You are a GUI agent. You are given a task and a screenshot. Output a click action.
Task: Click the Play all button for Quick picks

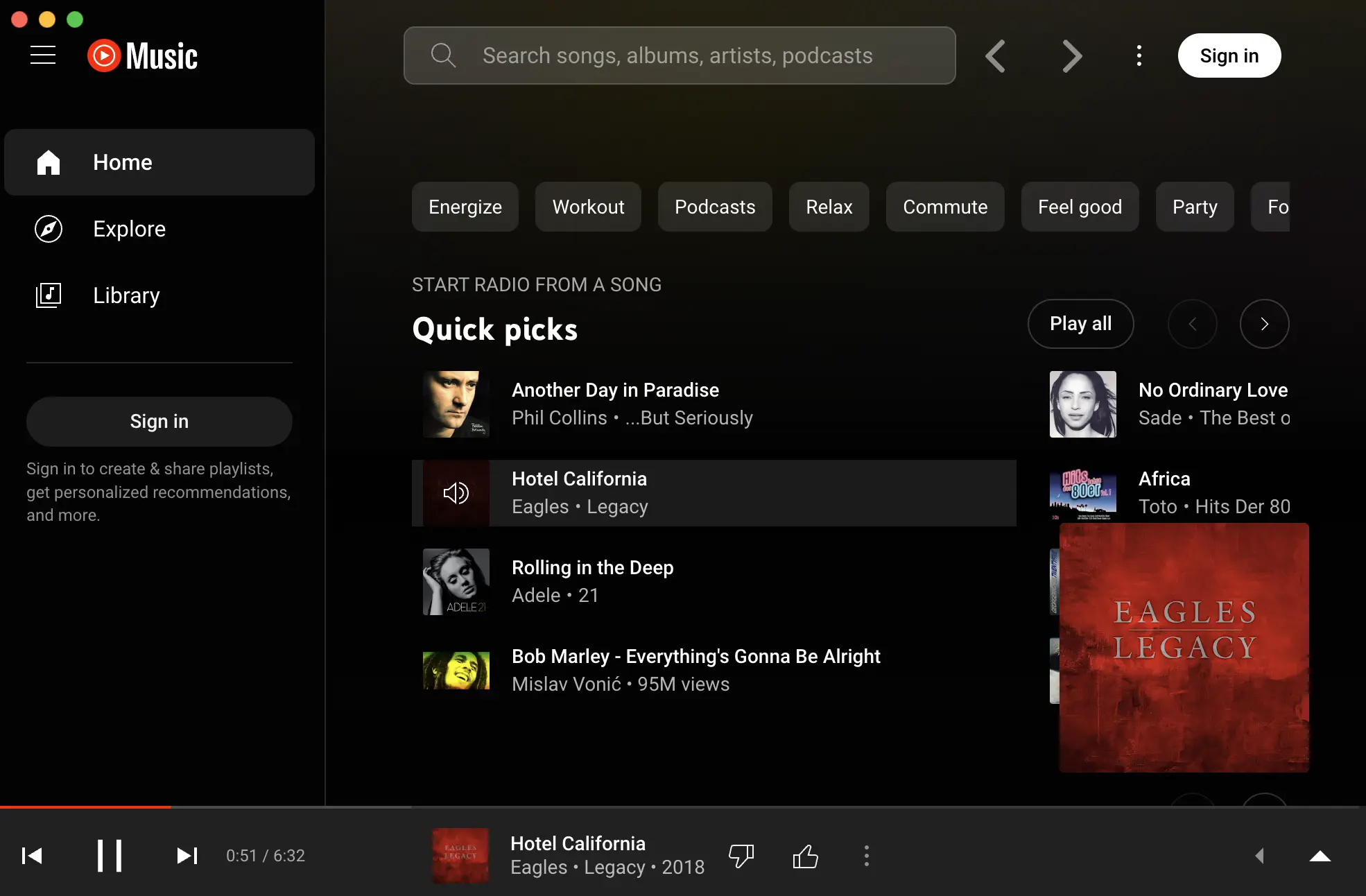[x=1081, y=324]
